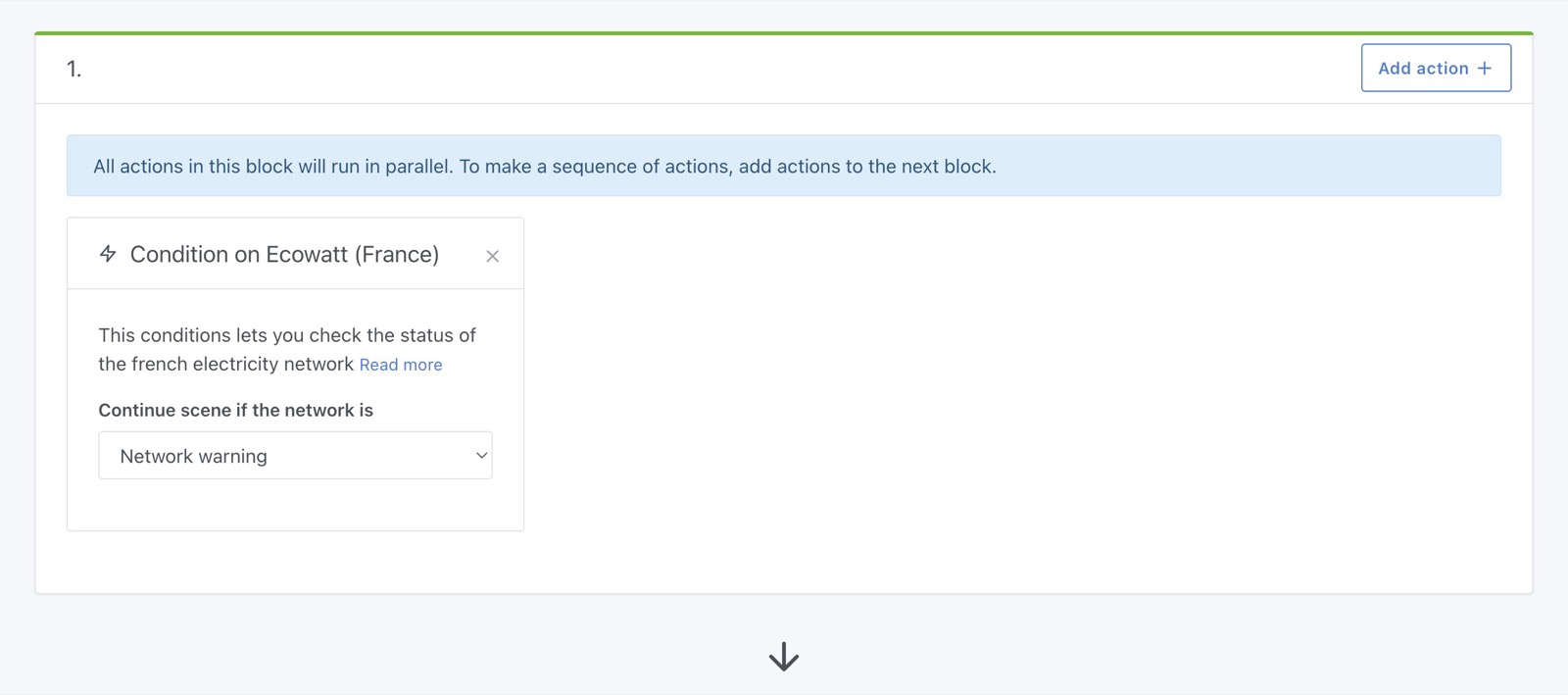Remove the Ecowatt condition with X icon
The height and width of the screenshot is (695, 1568).
pos(492,256)
